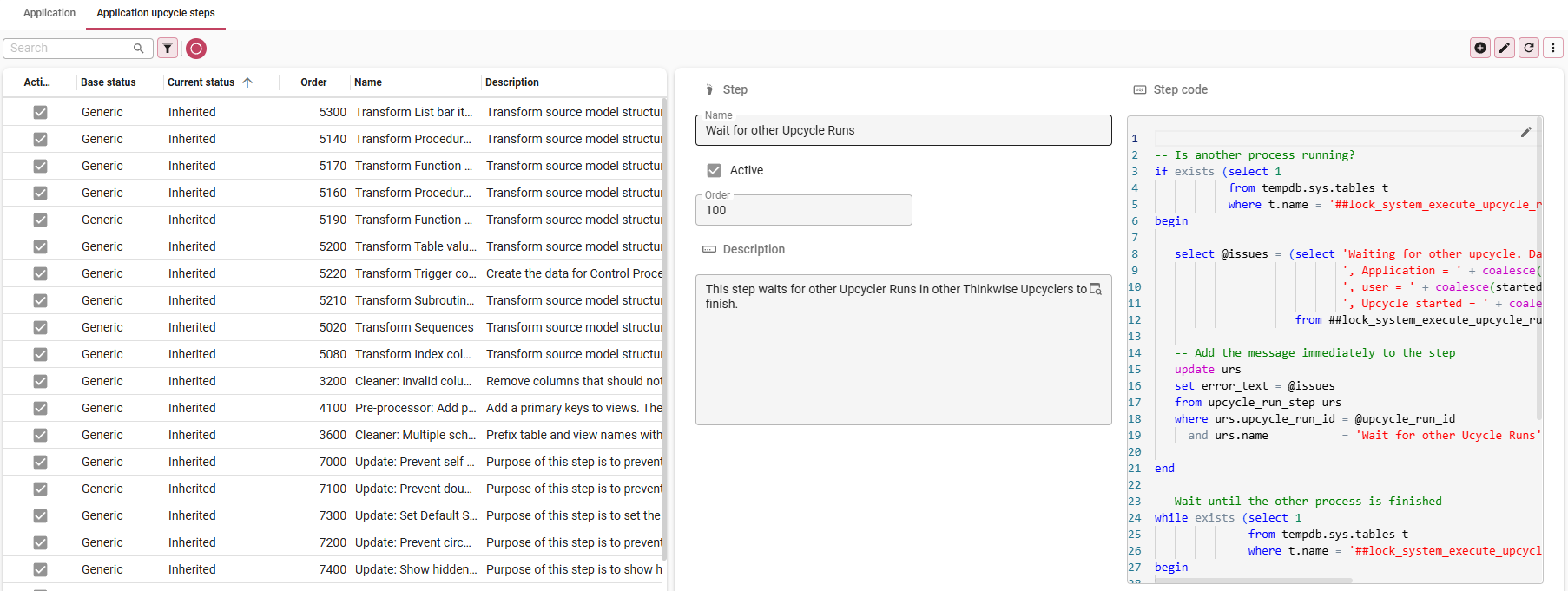
Task: Sort by Current status column header
Action: (201, 82)
